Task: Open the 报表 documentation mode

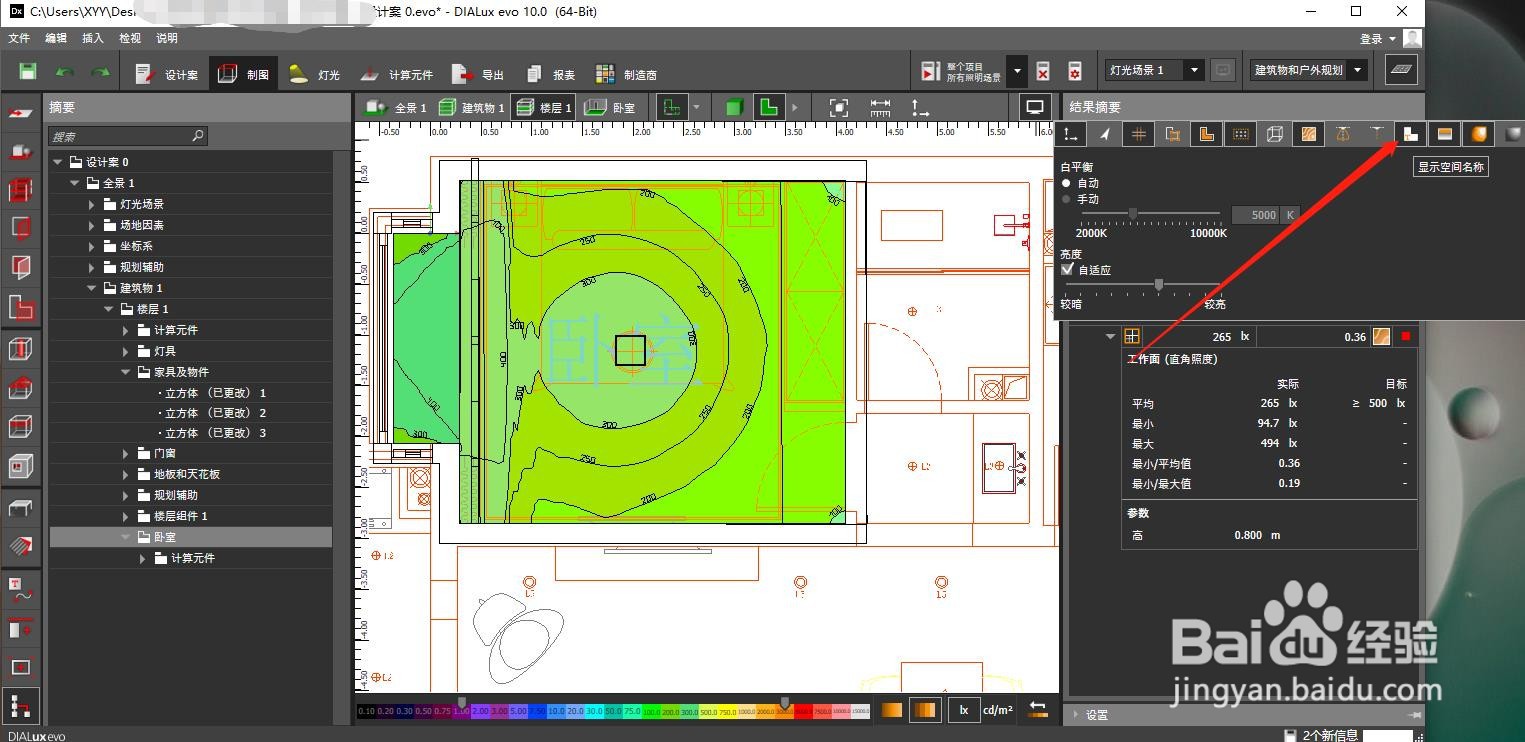Action: (x=550, y=74)
